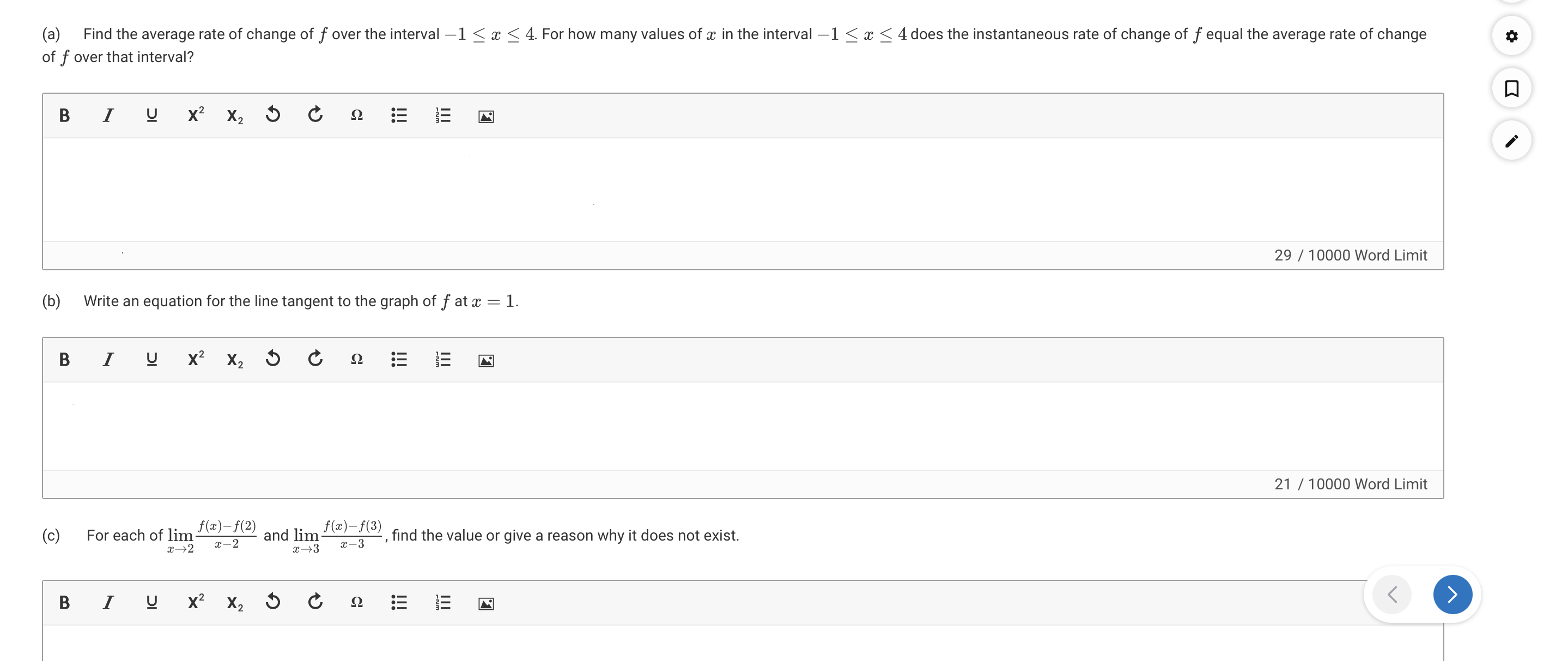Image resolution: width=1568 pixels, height=661 pixels.
Task: Toggle bold formatting in part (a) editor
Action: (x=64, y=114)
